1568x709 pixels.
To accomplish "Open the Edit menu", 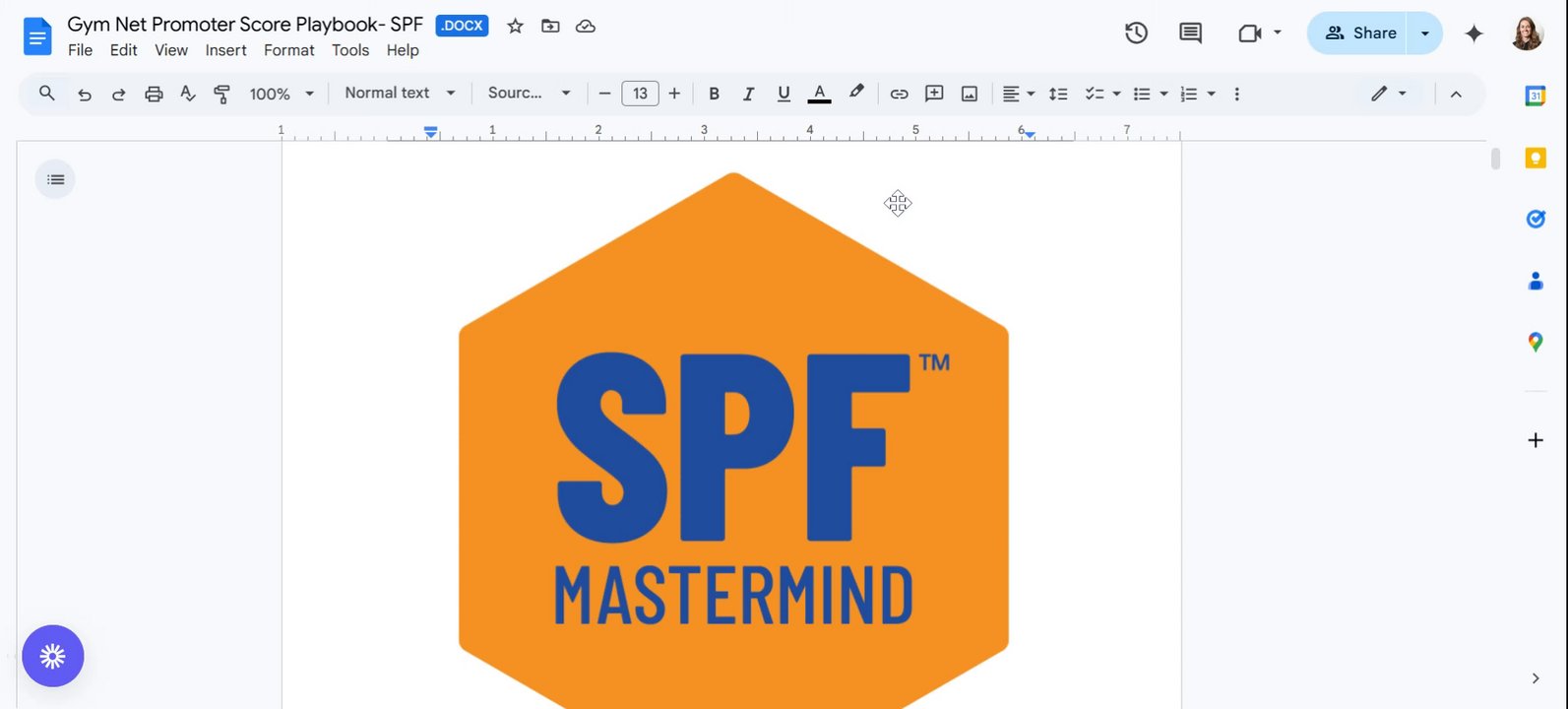I will [x=123, y=50].
